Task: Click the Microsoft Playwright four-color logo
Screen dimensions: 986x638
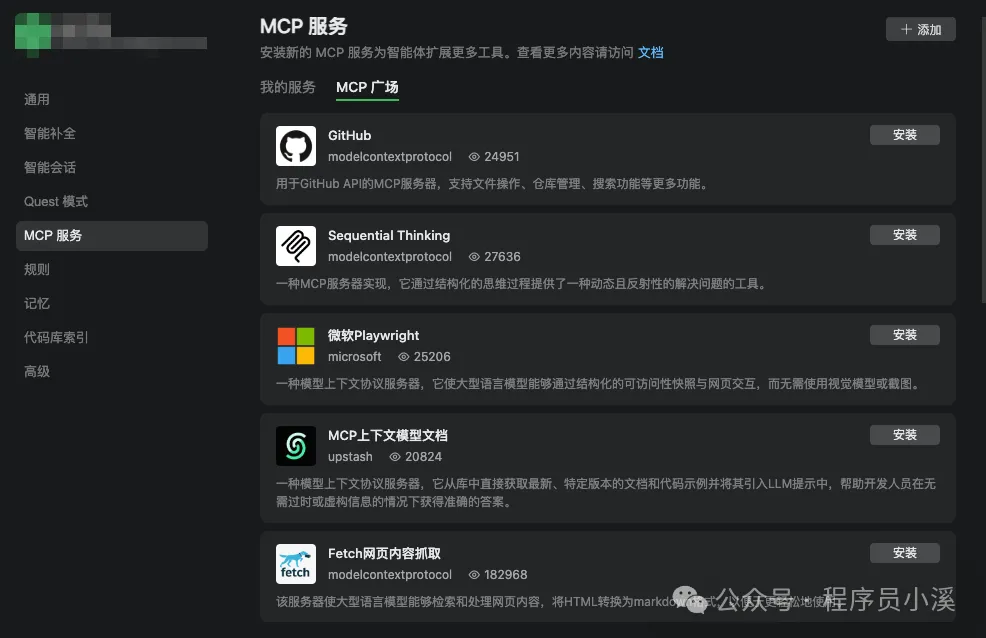Action: (296, 346)
